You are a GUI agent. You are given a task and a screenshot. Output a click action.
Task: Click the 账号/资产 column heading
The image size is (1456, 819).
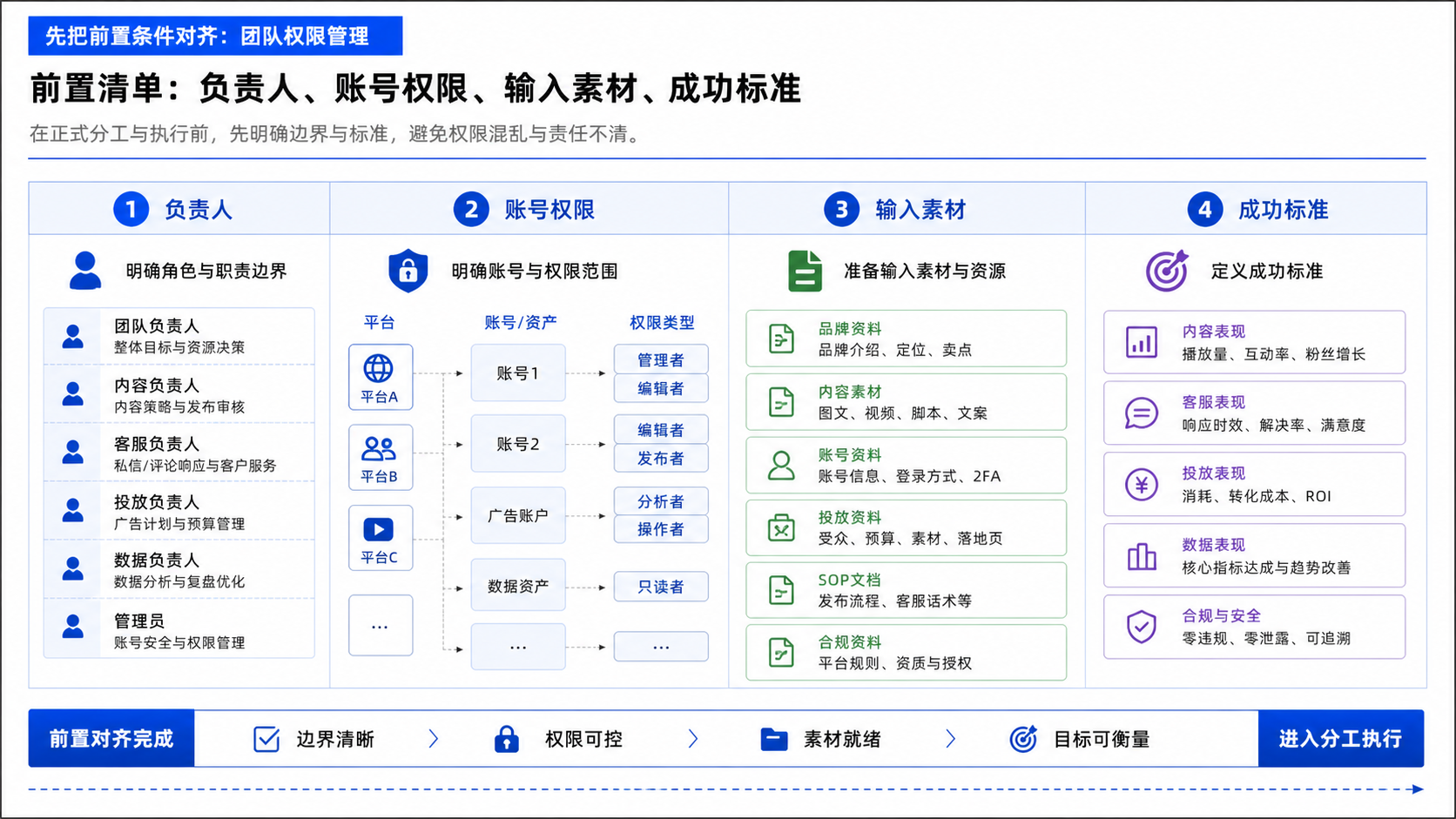click(x=521, y=322)
